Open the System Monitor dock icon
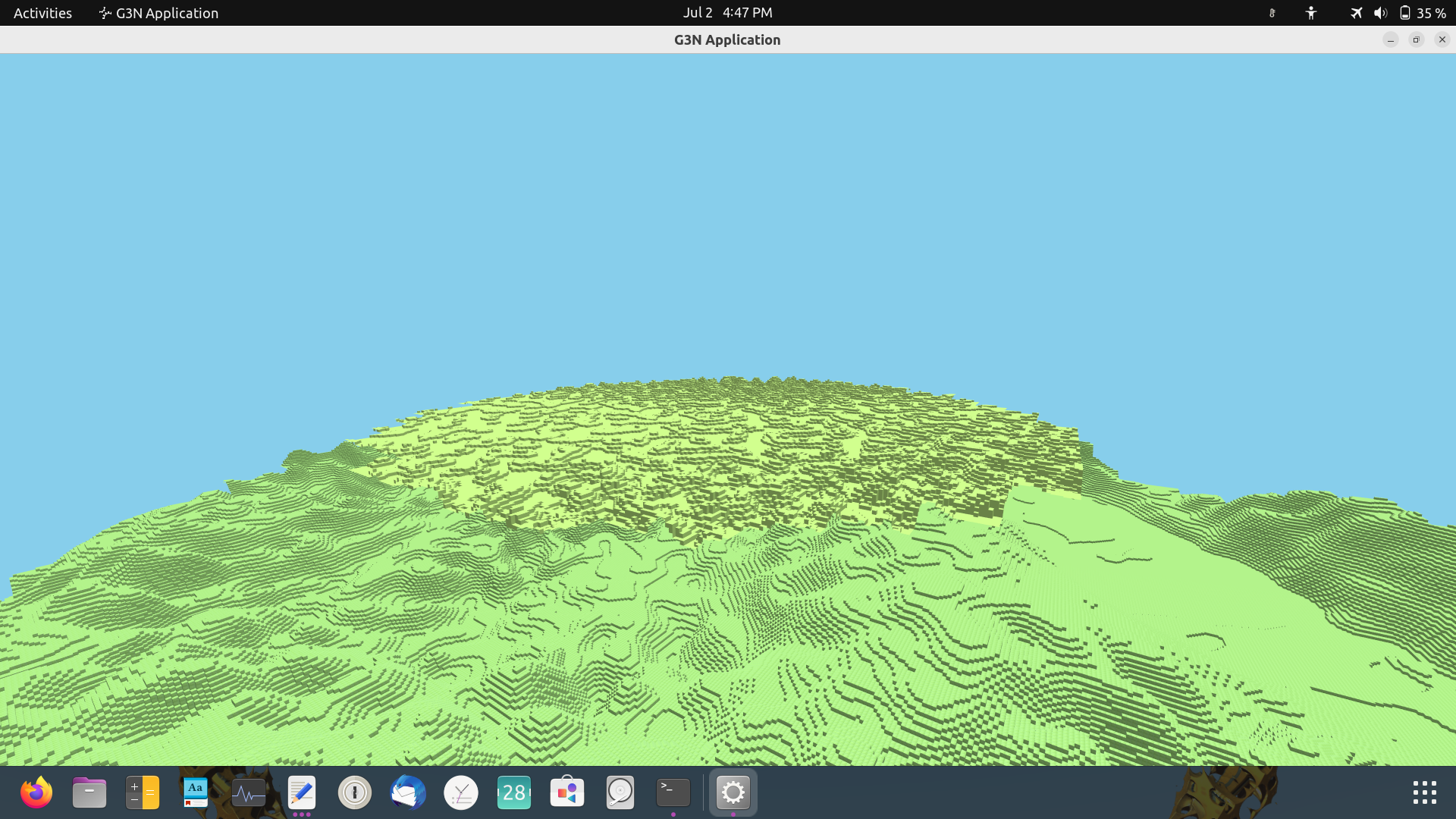 pyautogui.click(x=249, y=793)
